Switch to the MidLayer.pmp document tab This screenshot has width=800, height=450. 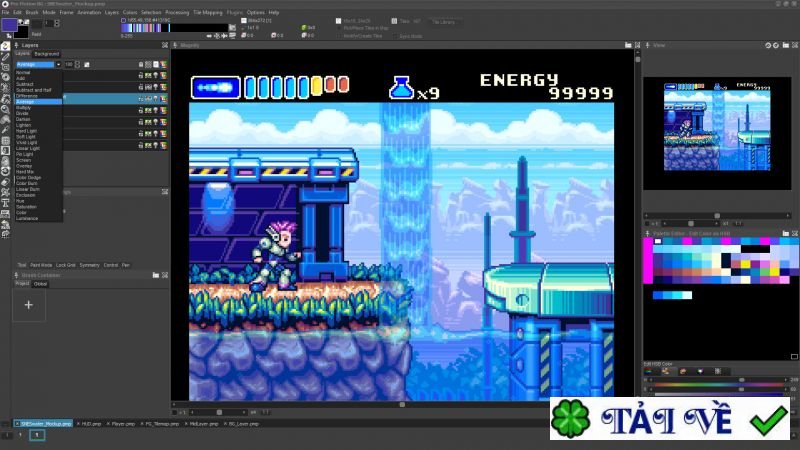pos(204,423)
